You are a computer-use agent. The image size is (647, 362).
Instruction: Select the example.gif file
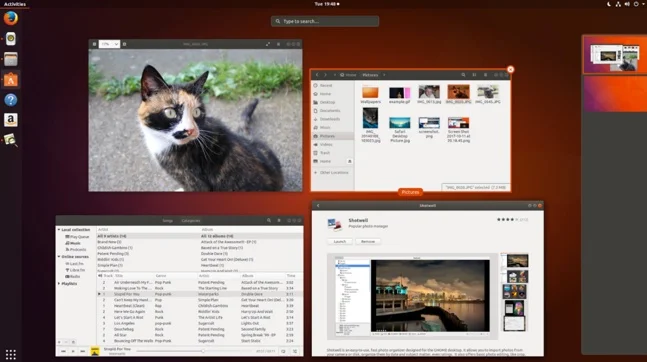(x=399, y=95)
